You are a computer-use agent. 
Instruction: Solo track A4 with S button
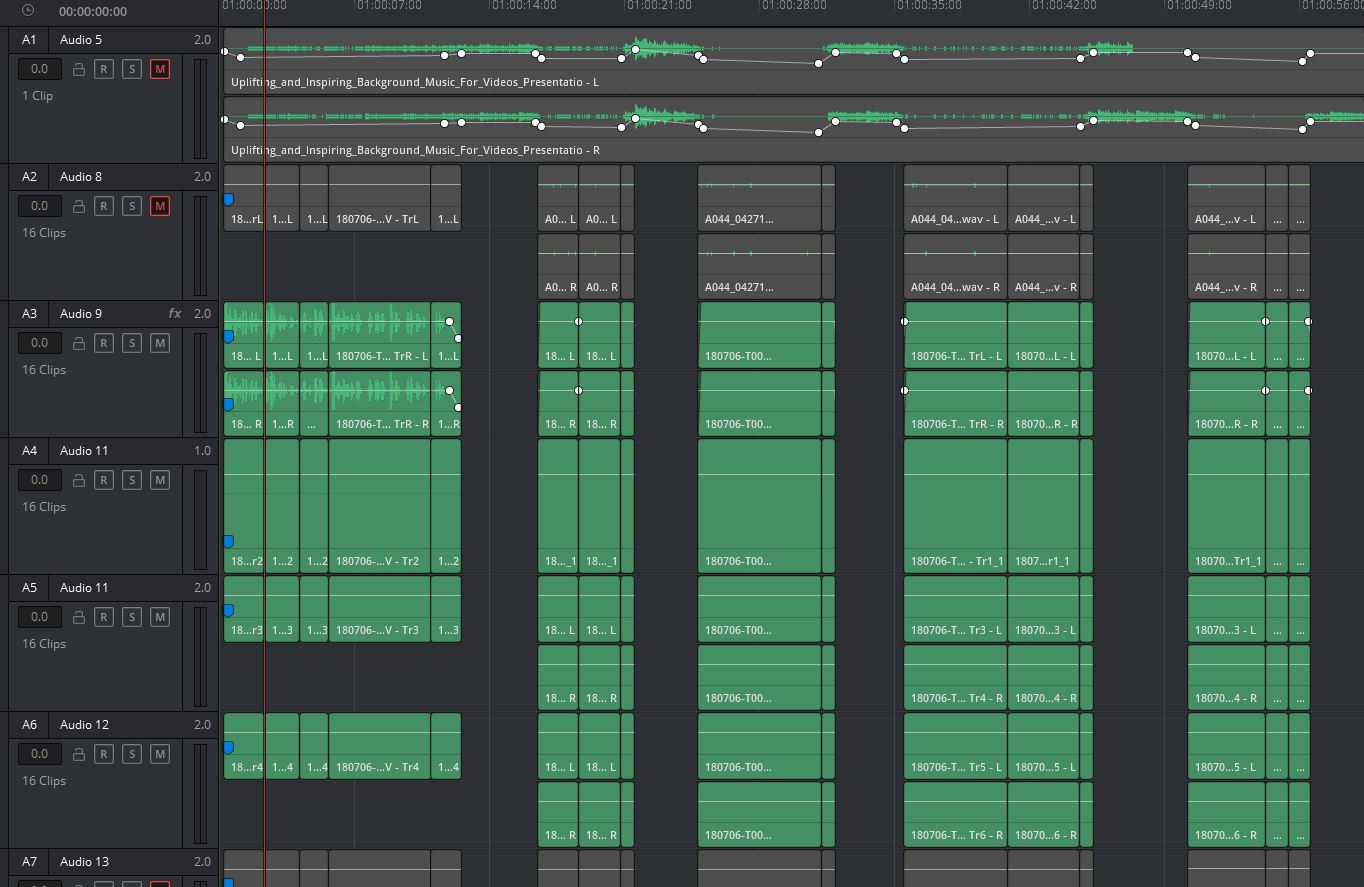[131, 480]
